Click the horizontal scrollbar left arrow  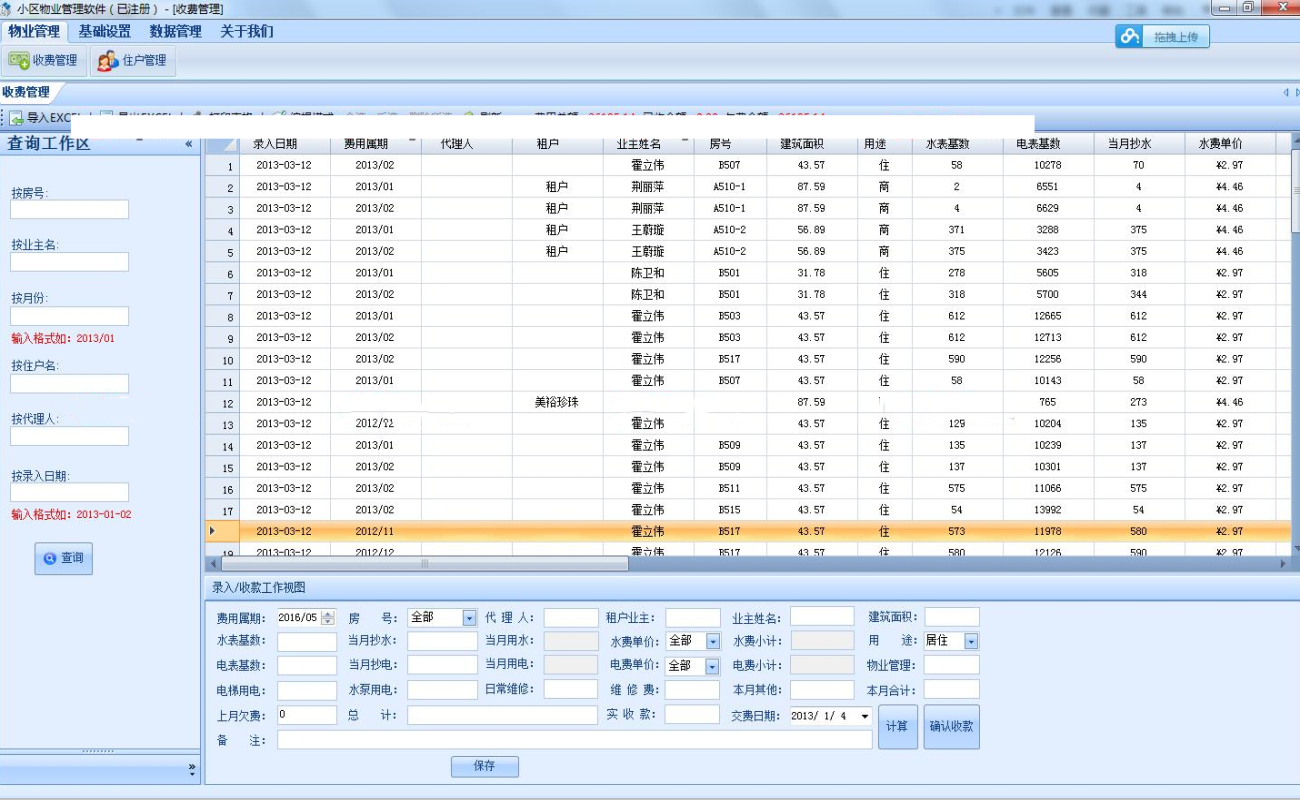pyautogui.click(x=213, y=564)
